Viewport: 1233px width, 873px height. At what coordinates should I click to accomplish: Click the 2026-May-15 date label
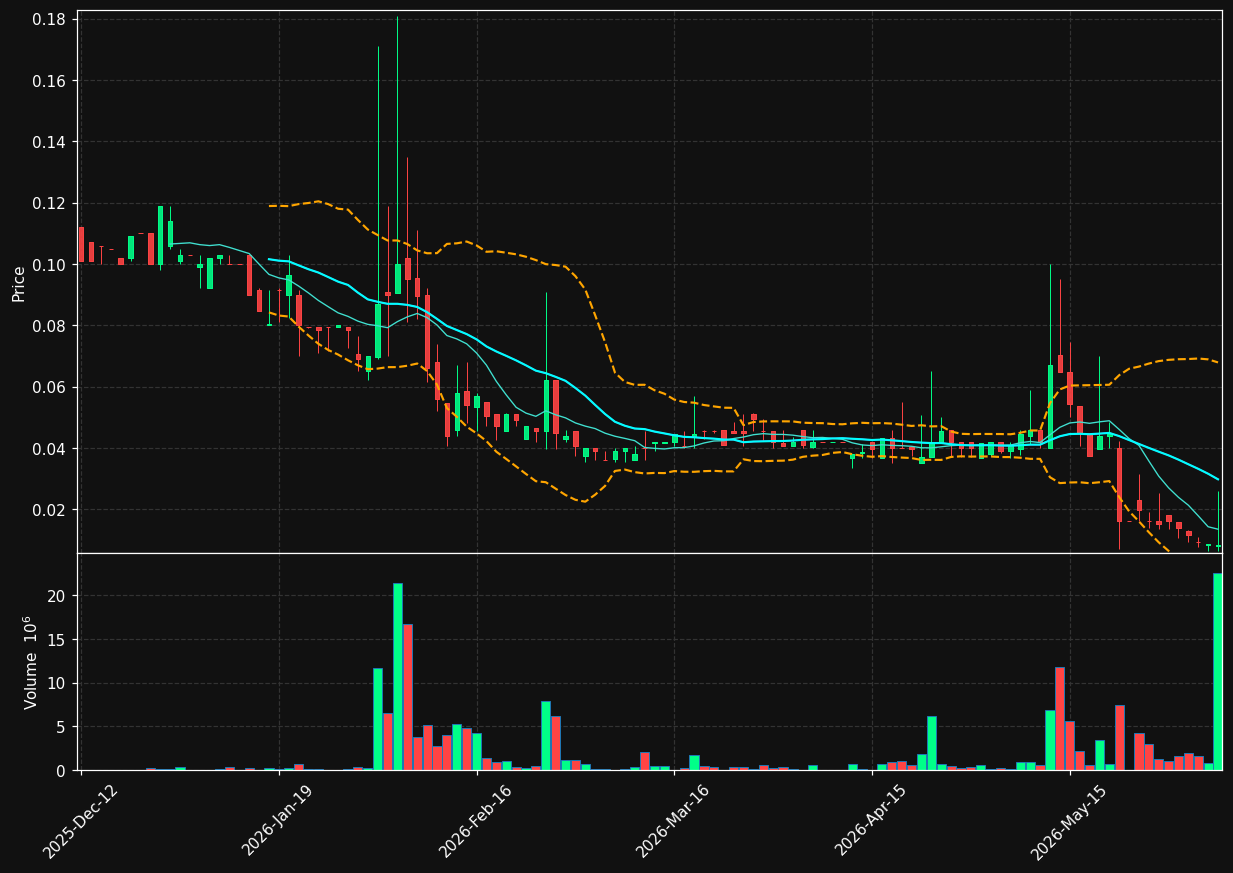(x=1069, y=822)
